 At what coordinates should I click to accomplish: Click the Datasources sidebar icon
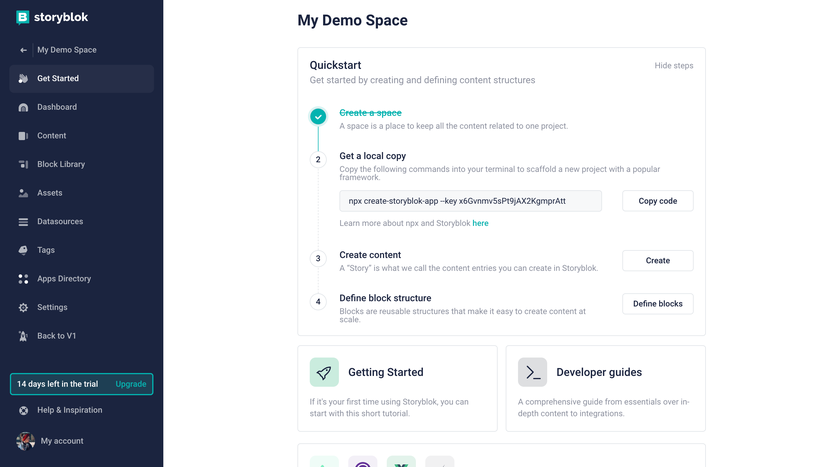click(x=23, y=222)
